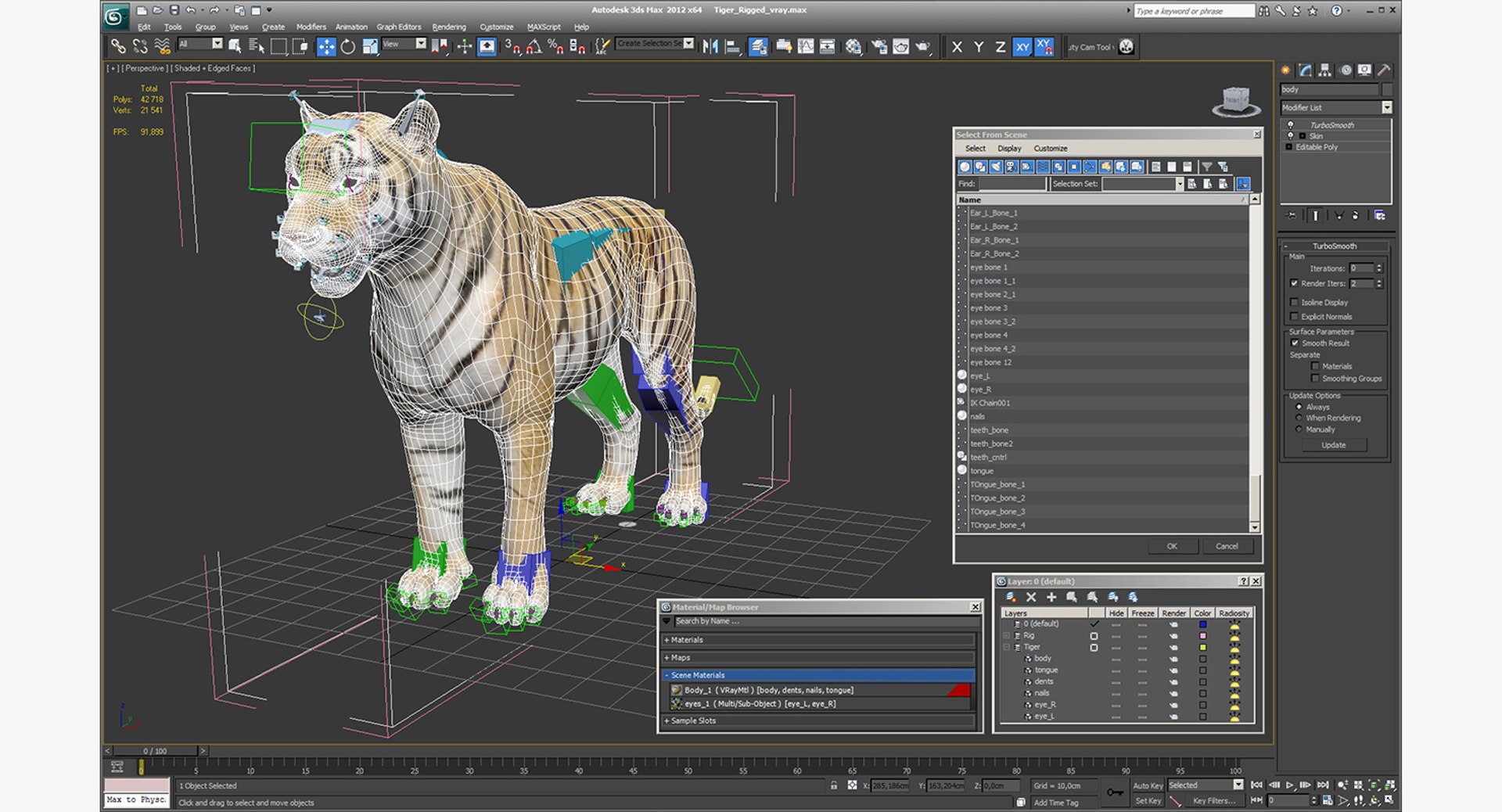Image resolution: width=1502 pixels, height=812 pixels.
Task: Open the Graph Editors menu
Action: coord(398,27)
